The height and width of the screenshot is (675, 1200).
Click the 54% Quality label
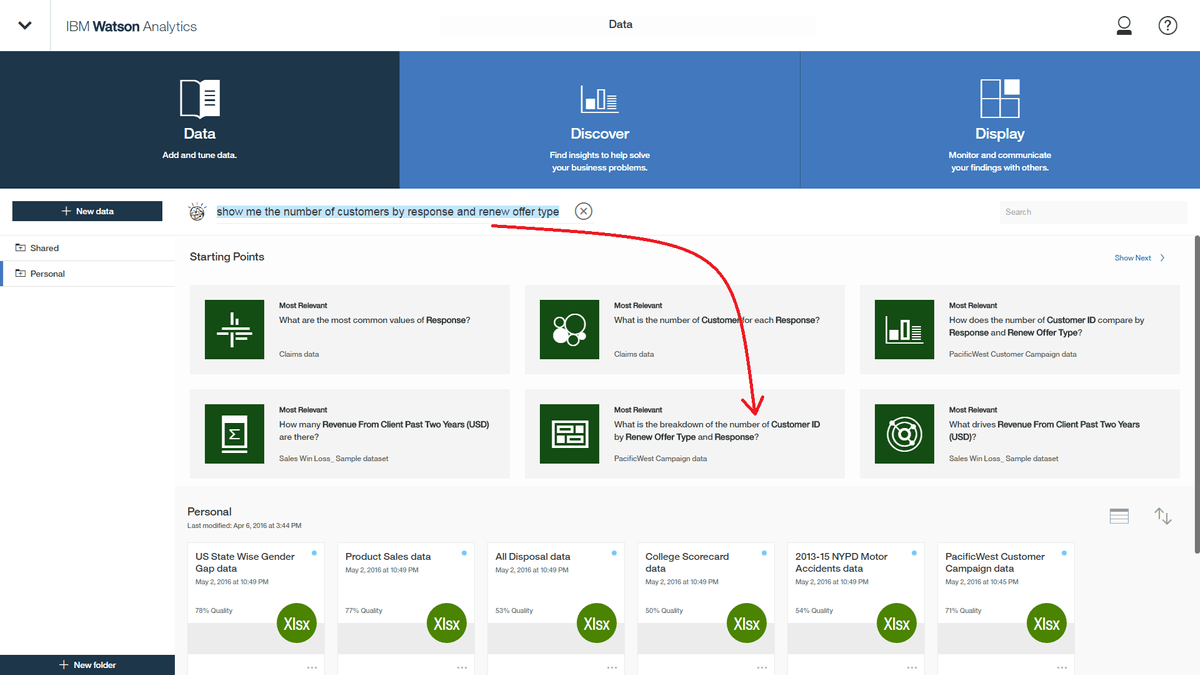tap(814, 611)
